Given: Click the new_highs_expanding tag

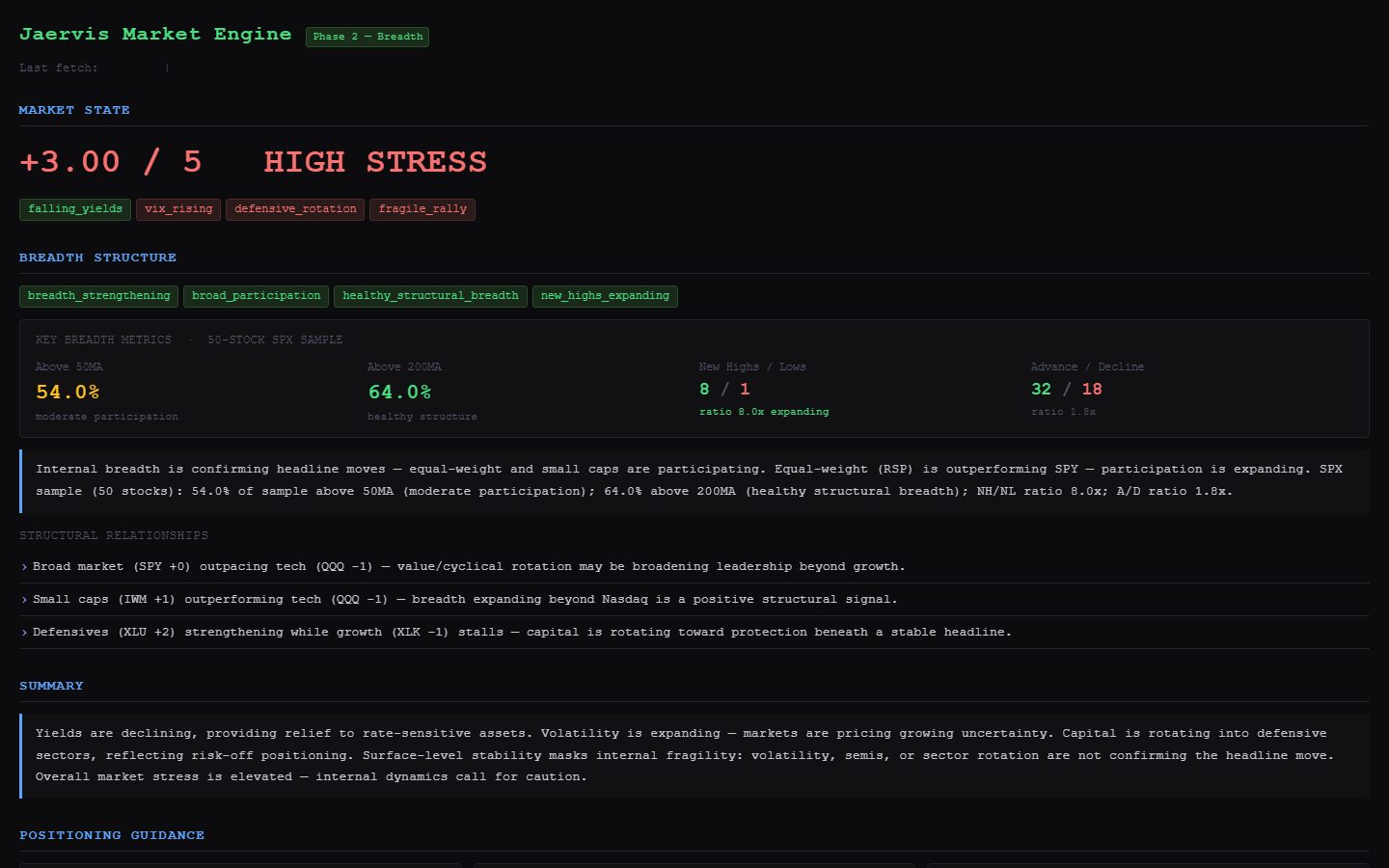Looking at the screenshot, I should pos(605,296).
